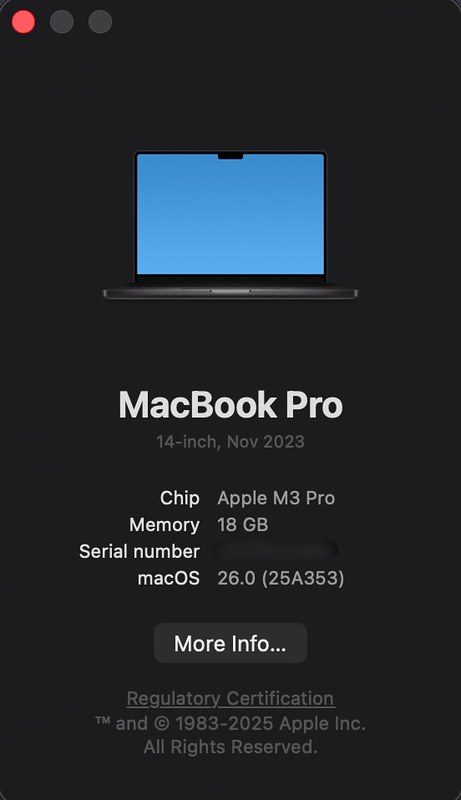Click the All Rights Reserved text
The width and height of the screenshot is (461, 800).
230,747
